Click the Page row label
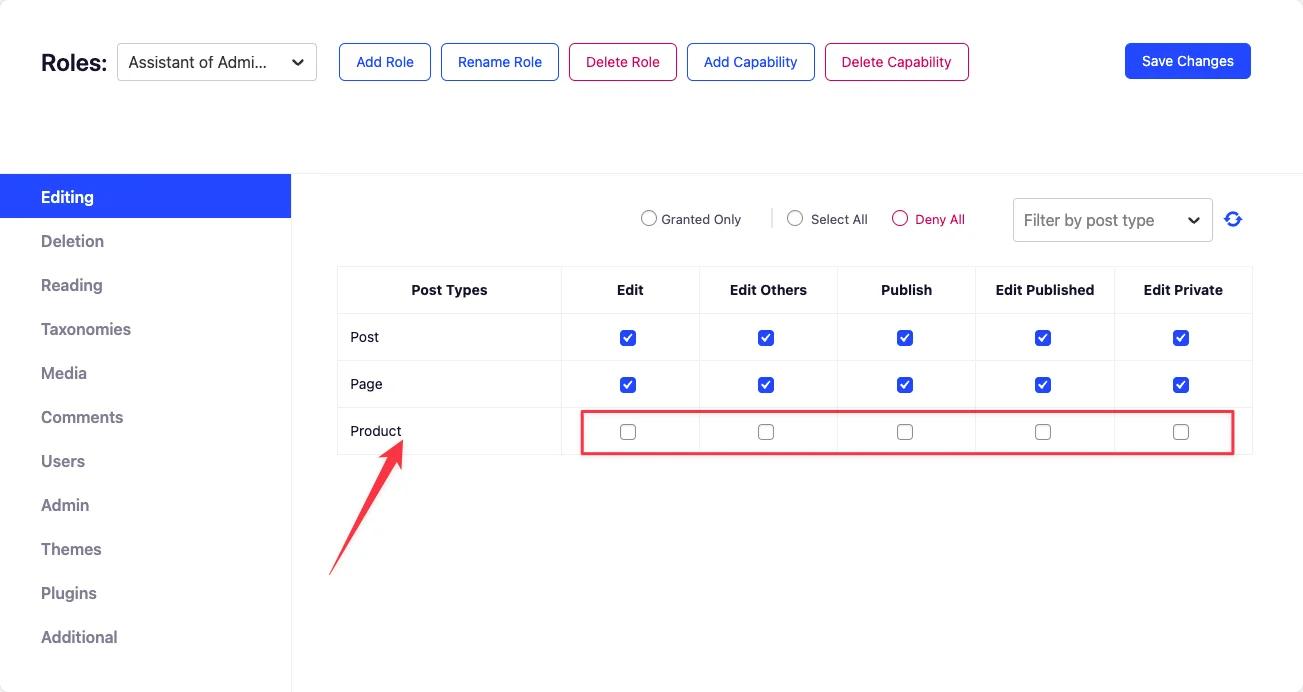 coord(366,384)
